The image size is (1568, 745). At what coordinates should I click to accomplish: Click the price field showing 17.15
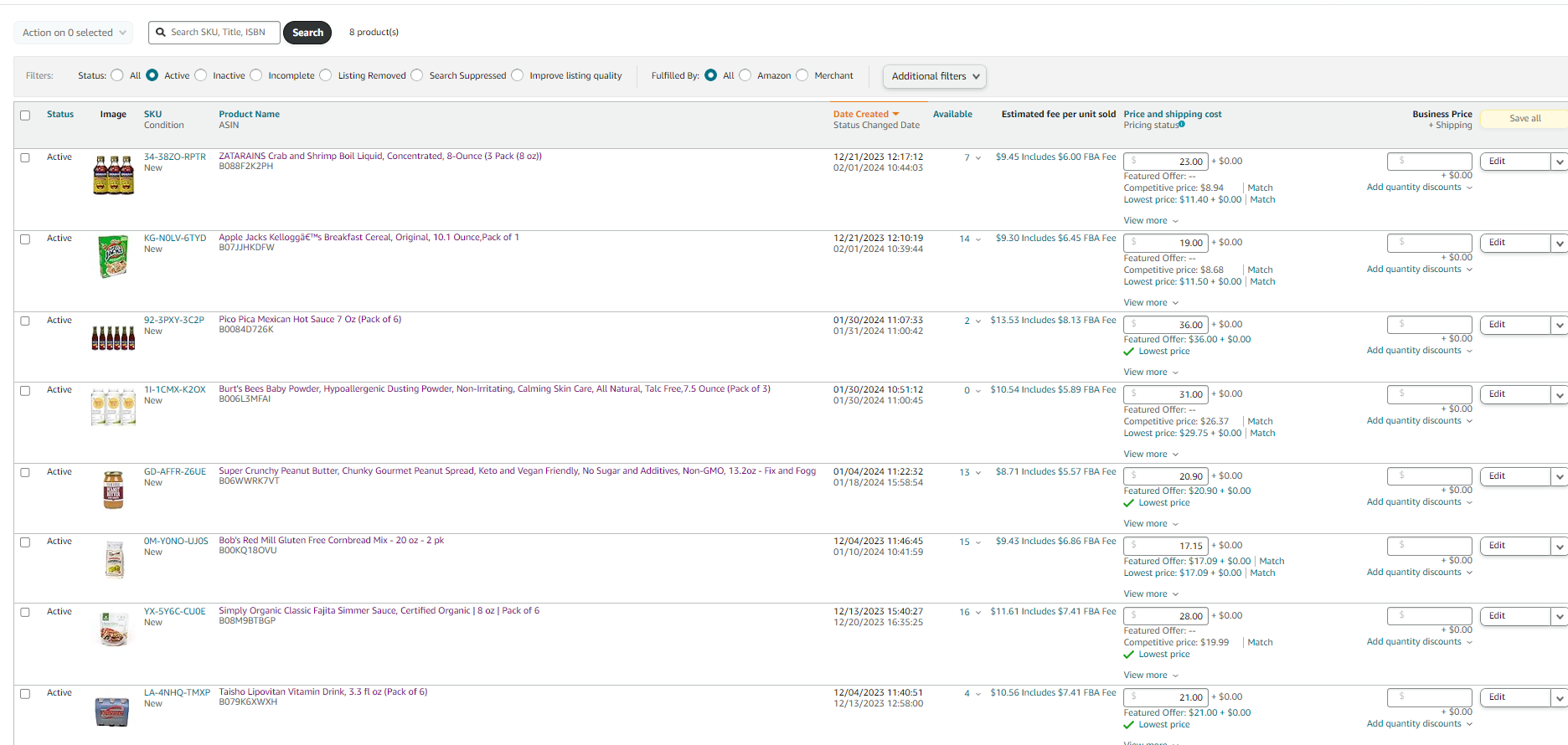point(1166,546)
